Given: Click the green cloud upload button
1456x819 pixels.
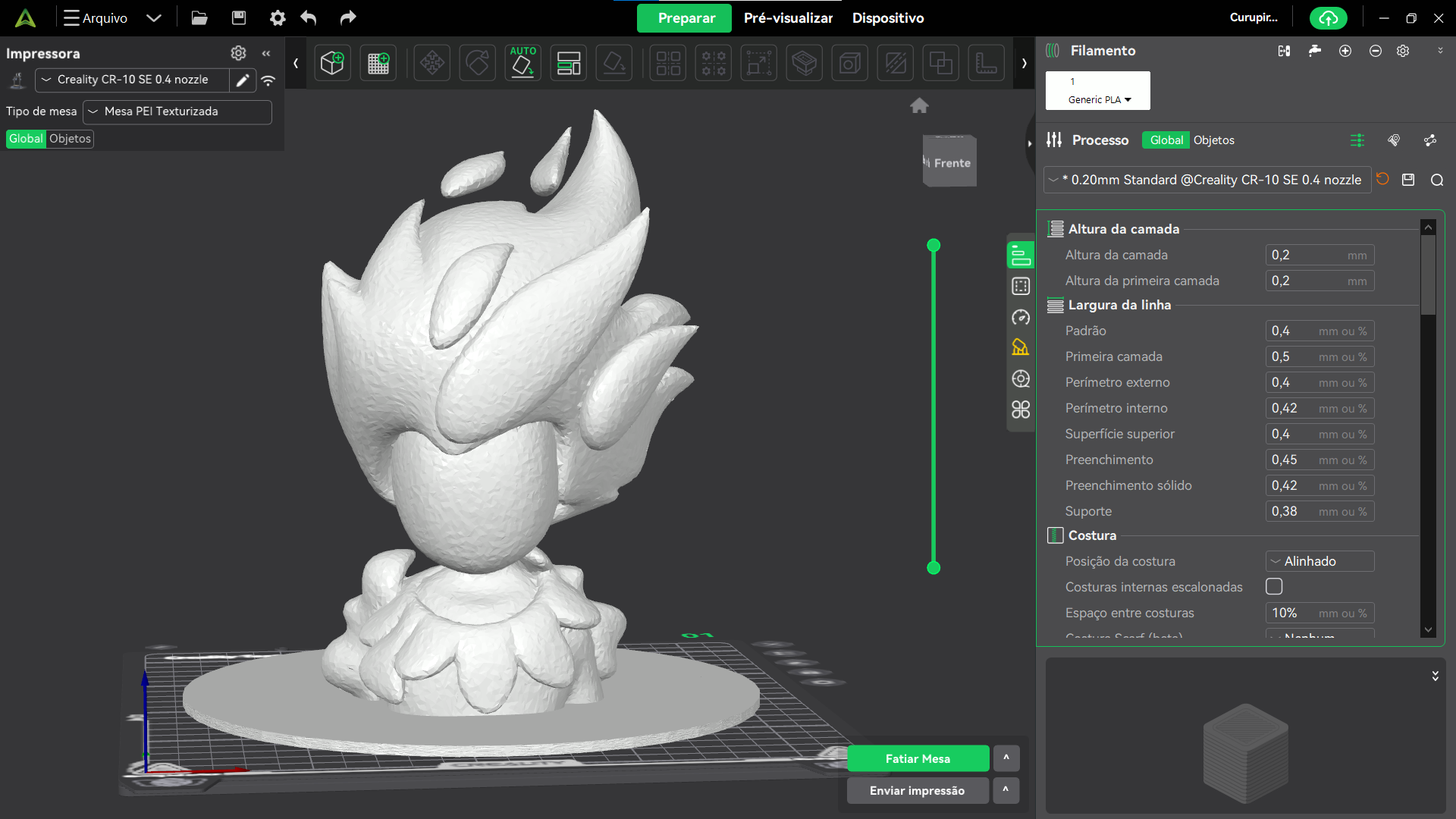Looking at the screenshot, I should (1328, 18).
